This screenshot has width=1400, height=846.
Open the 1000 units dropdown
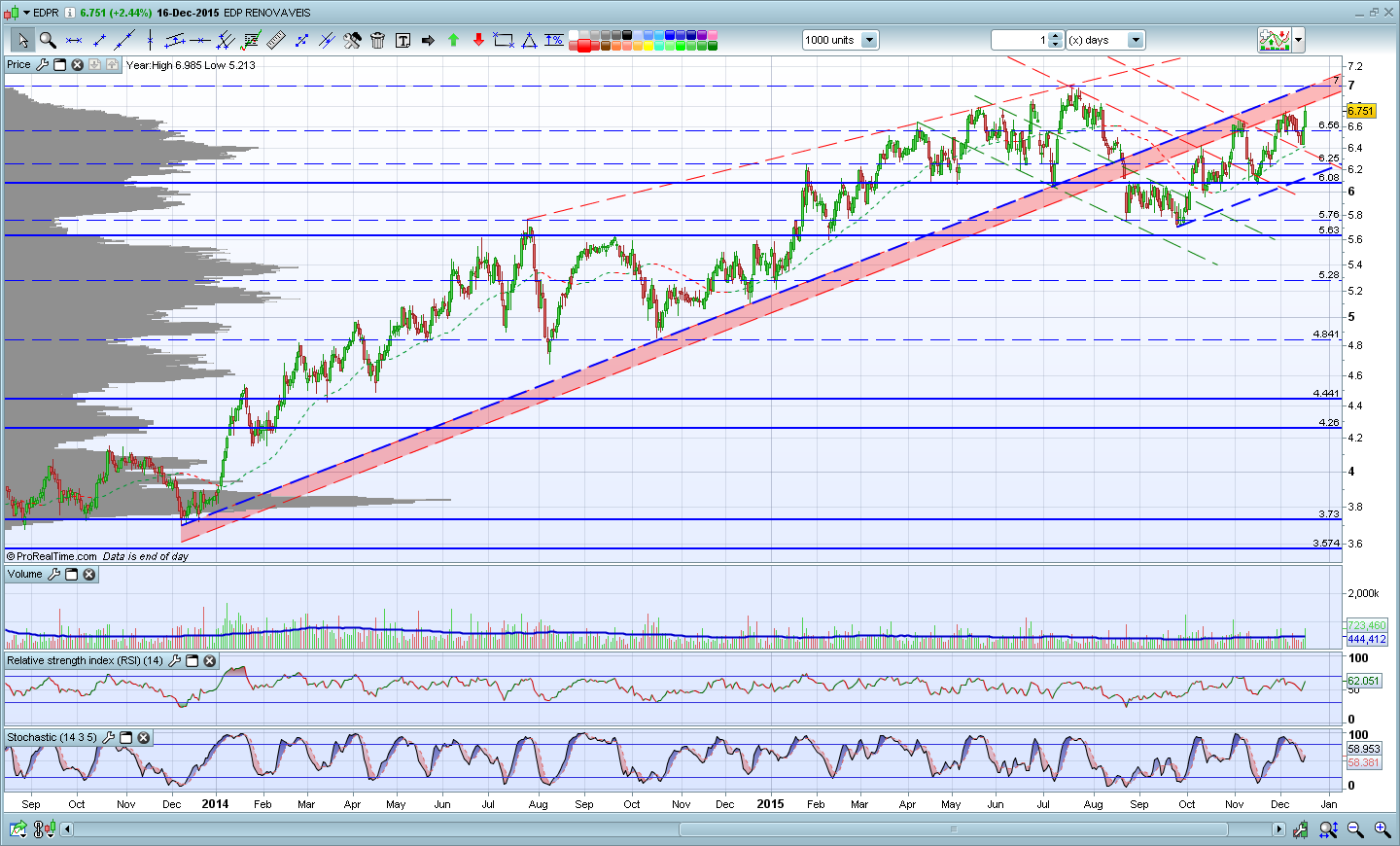(x=869, y=40)
